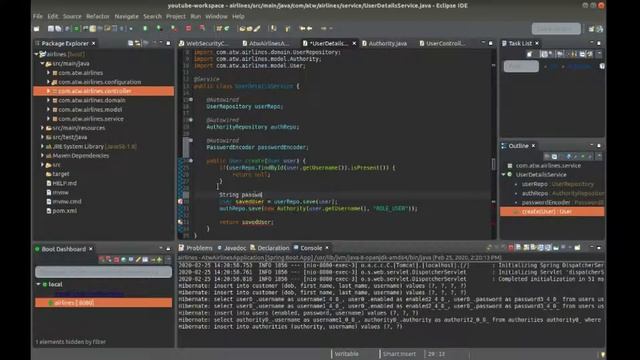Click the Find field in Task List
640x360 pixels.
tap(521, 66)
